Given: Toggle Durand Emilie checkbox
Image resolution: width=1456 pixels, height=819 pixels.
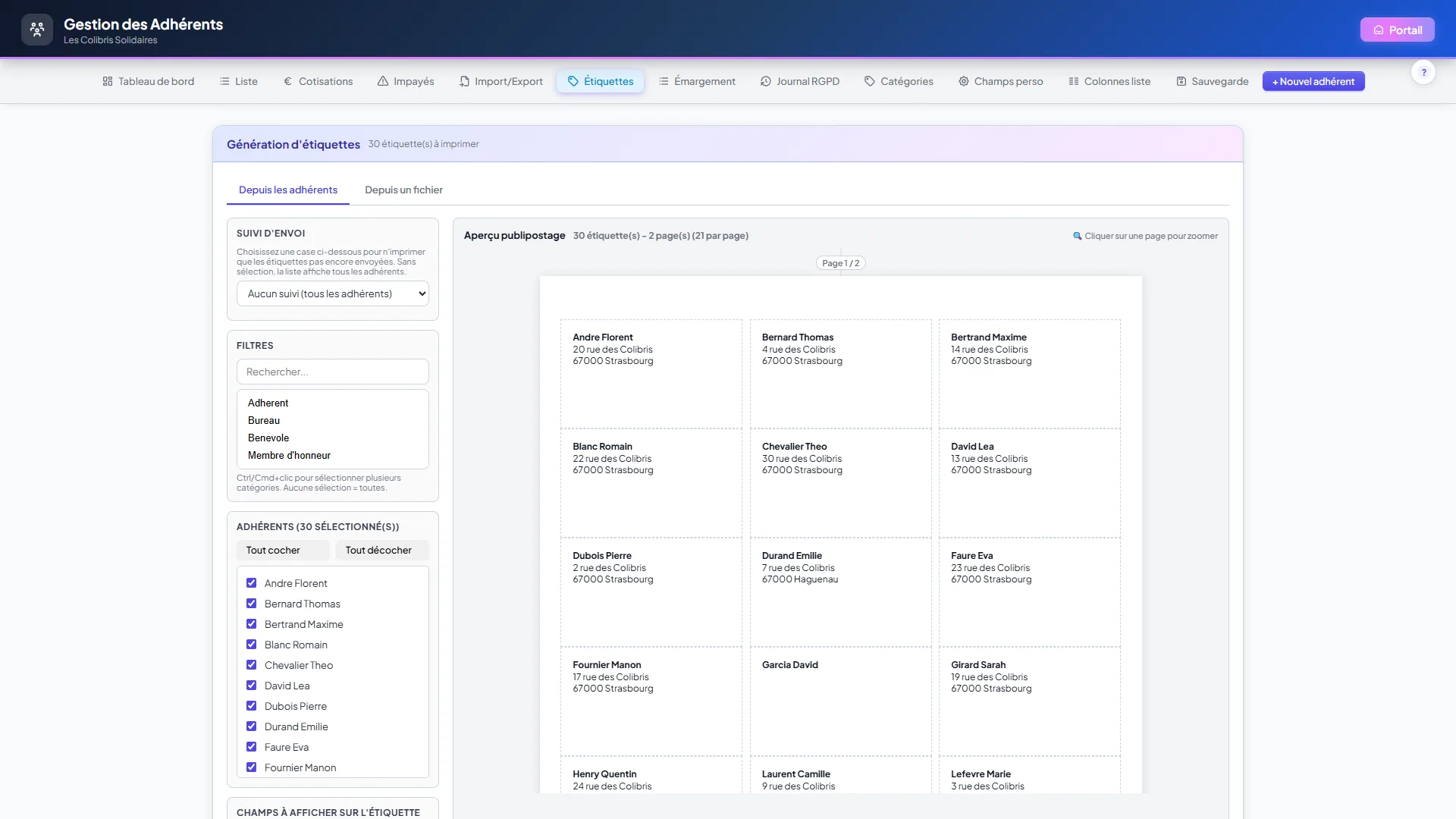Looking at the screenshot, I should pyautogui.click(x=251, y=726).
